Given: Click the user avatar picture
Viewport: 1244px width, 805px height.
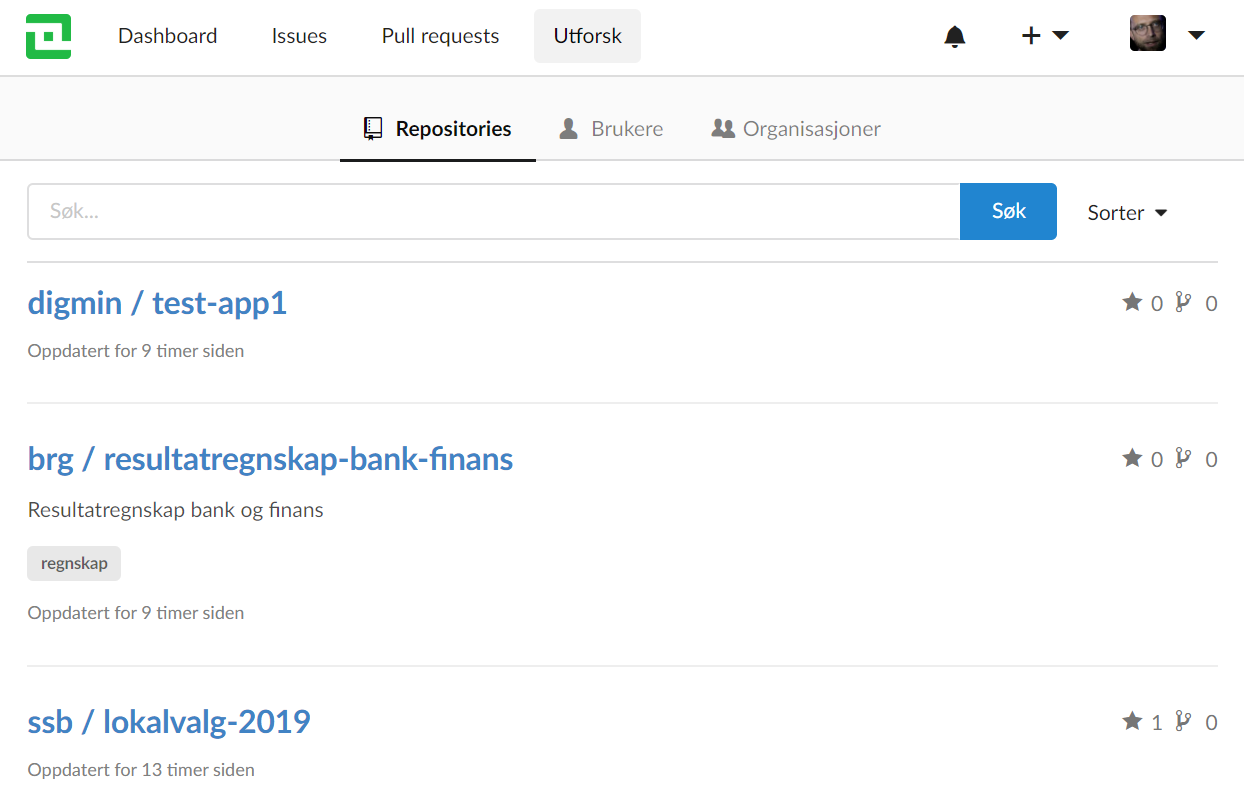Looking at the screenshot, I should pyautogui.click(x=1147, y=34).
